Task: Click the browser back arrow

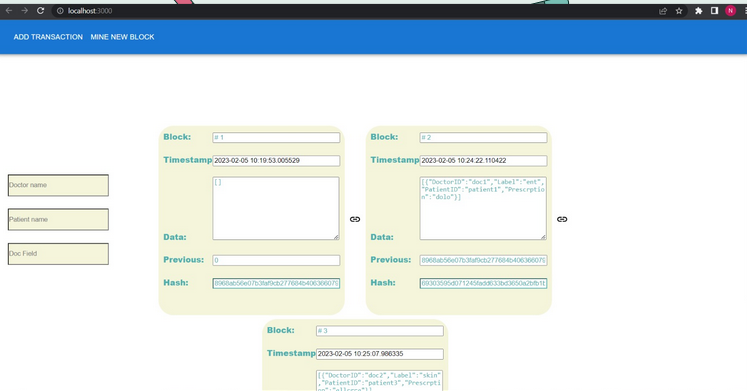Action: coord(9,10)
